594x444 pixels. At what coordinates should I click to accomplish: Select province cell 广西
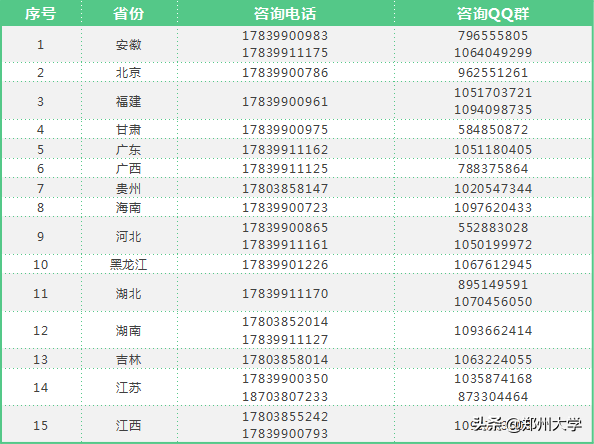coord(128,169)
